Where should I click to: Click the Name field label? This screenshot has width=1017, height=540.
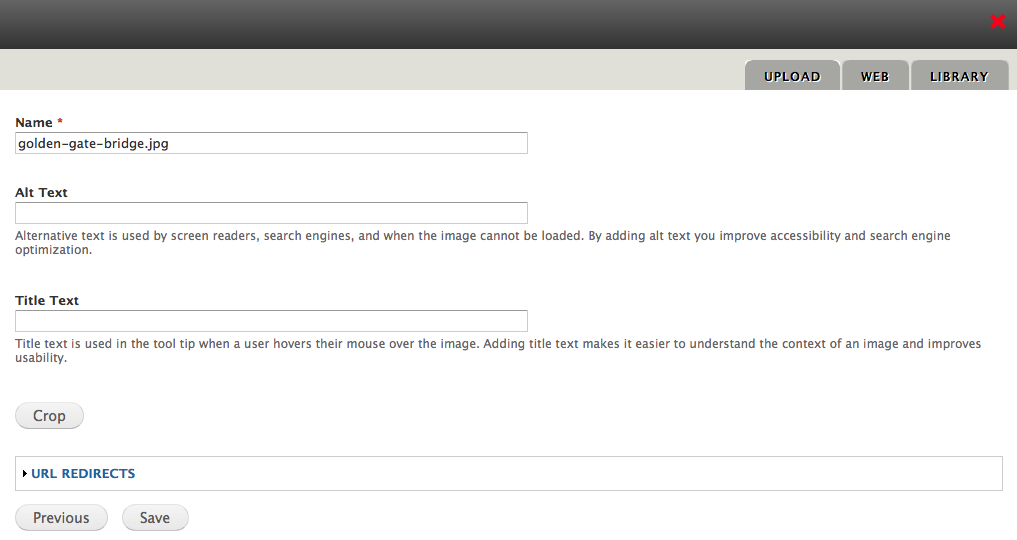coord(34,122)
